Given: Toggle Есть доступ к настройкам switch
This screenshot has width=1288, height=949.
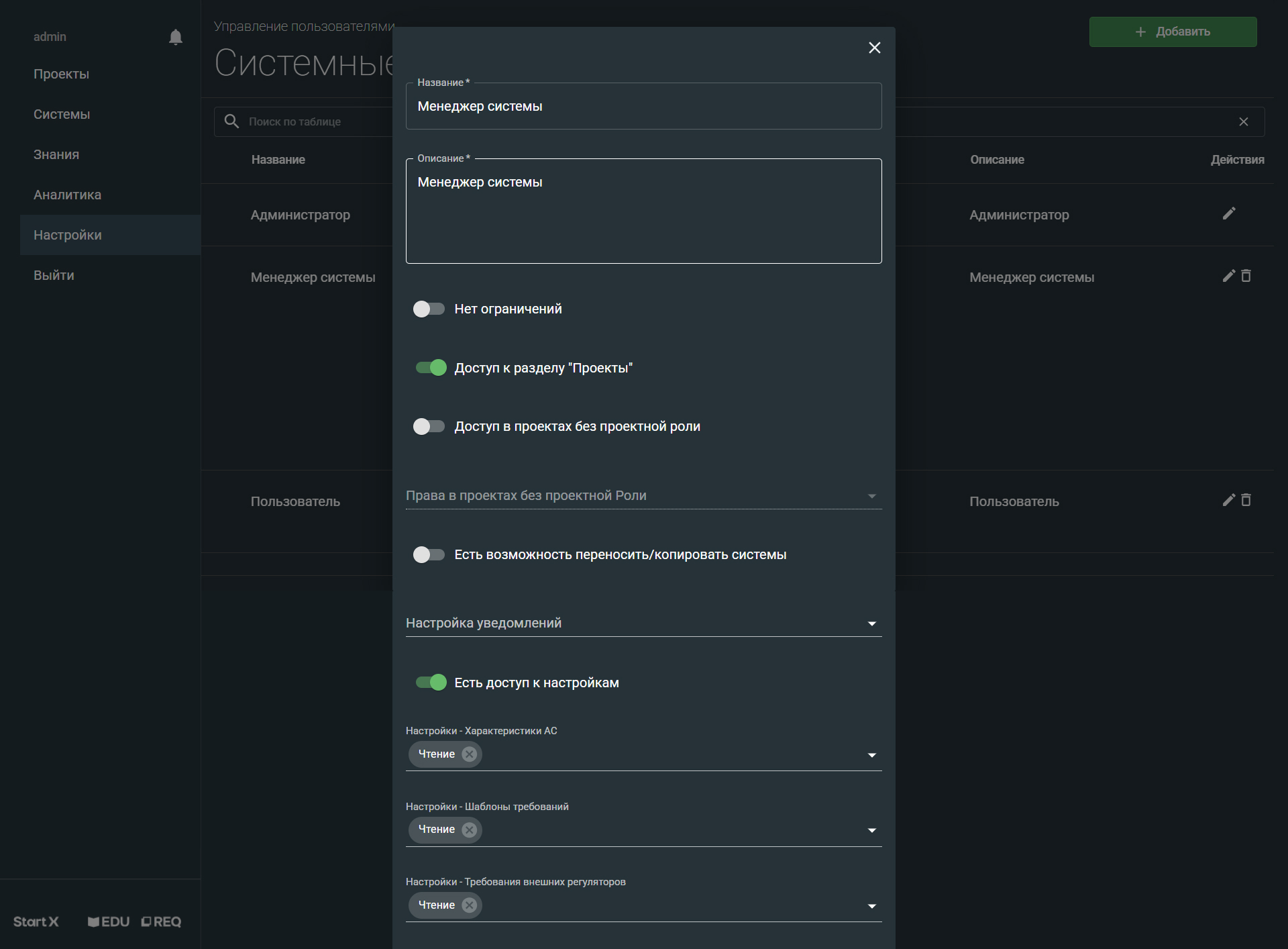Looking at the screenshot, I should (431, 683).
